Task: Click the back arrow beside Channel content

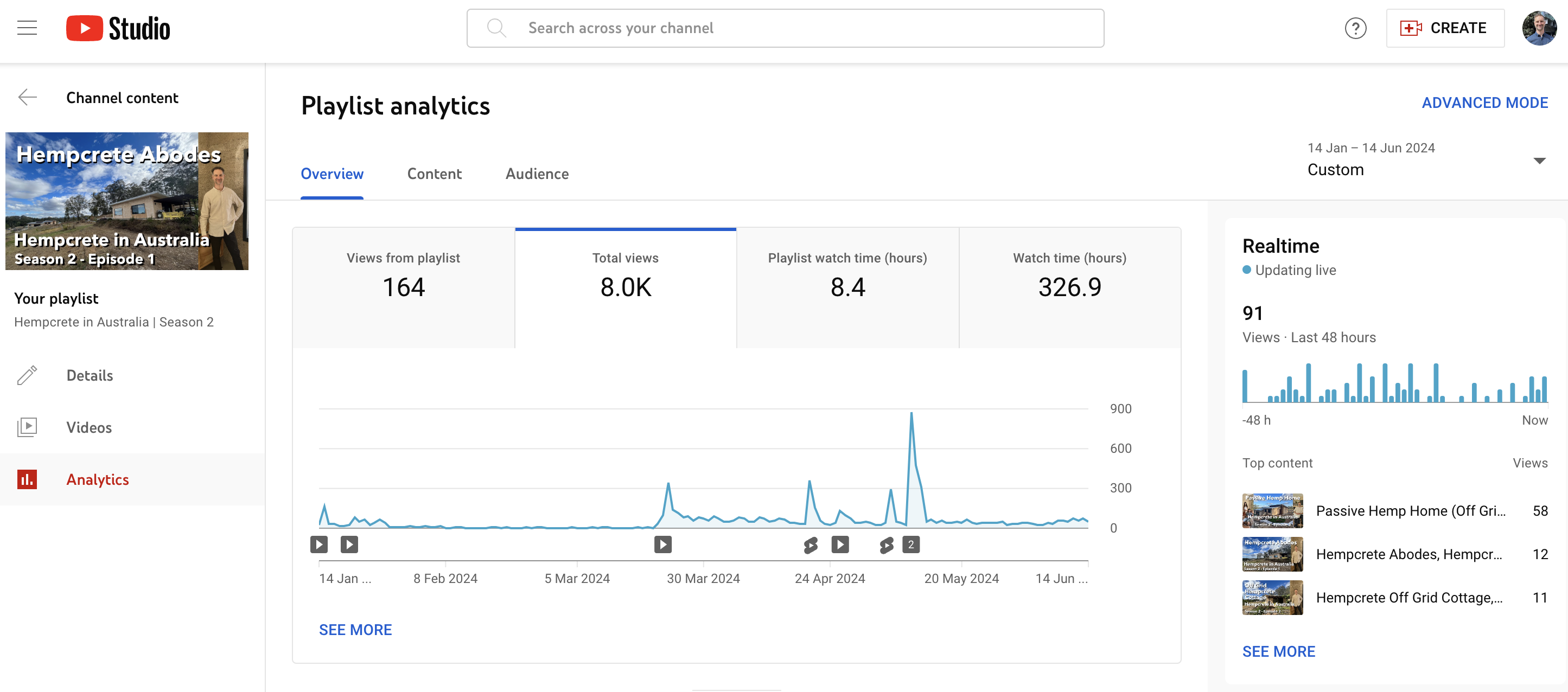Action: 27,97
